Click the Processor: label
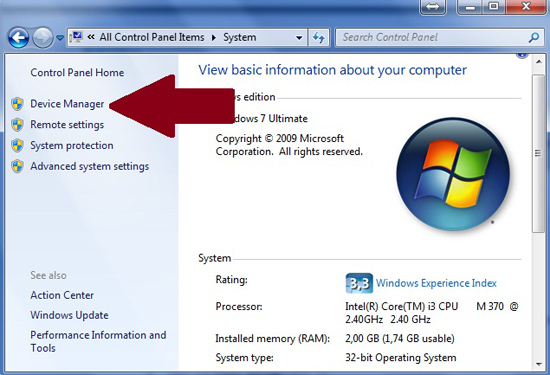 click(239, 307)
